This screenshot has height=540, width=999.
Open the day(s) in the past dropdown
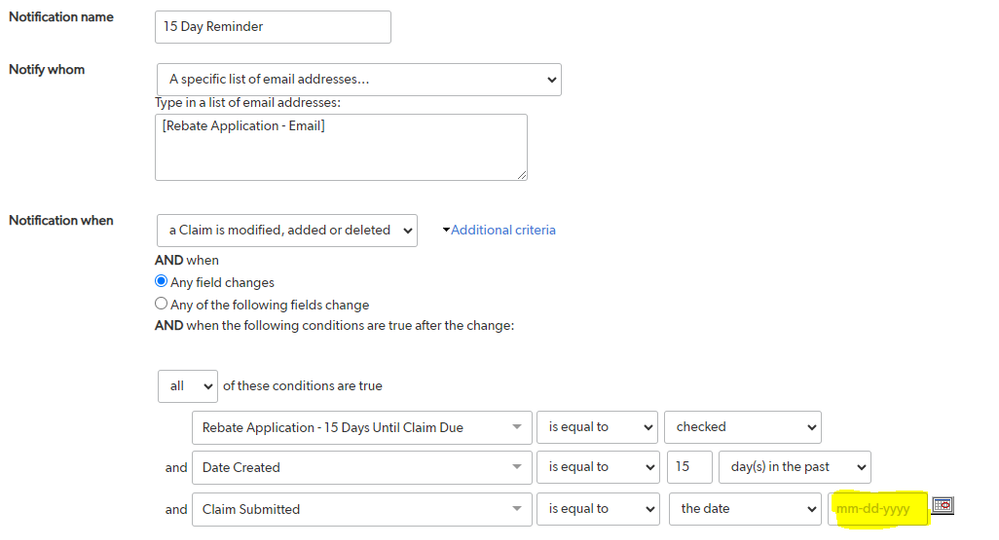coord(794,467)
